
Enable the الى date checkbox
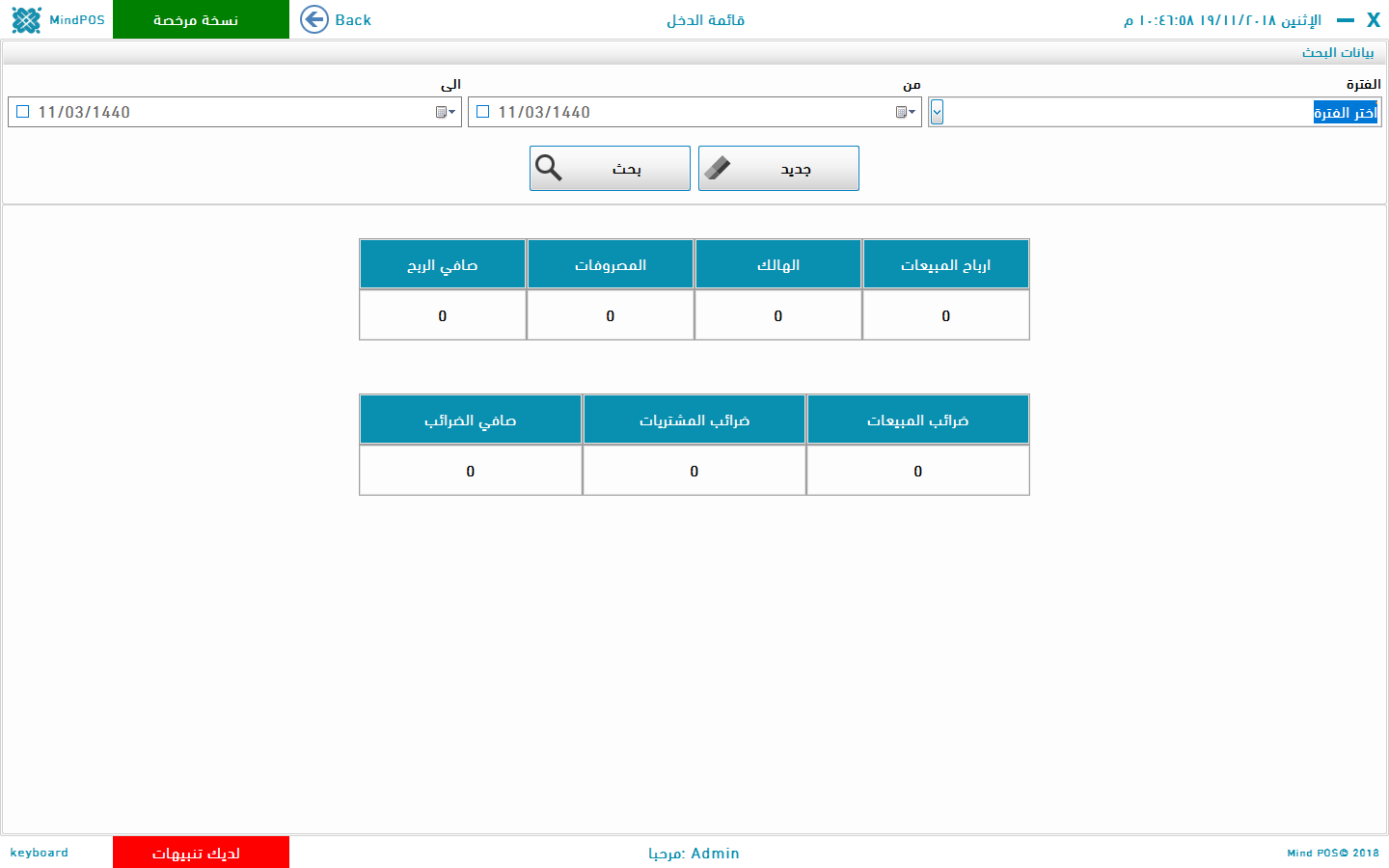click(x=23, y=112)
